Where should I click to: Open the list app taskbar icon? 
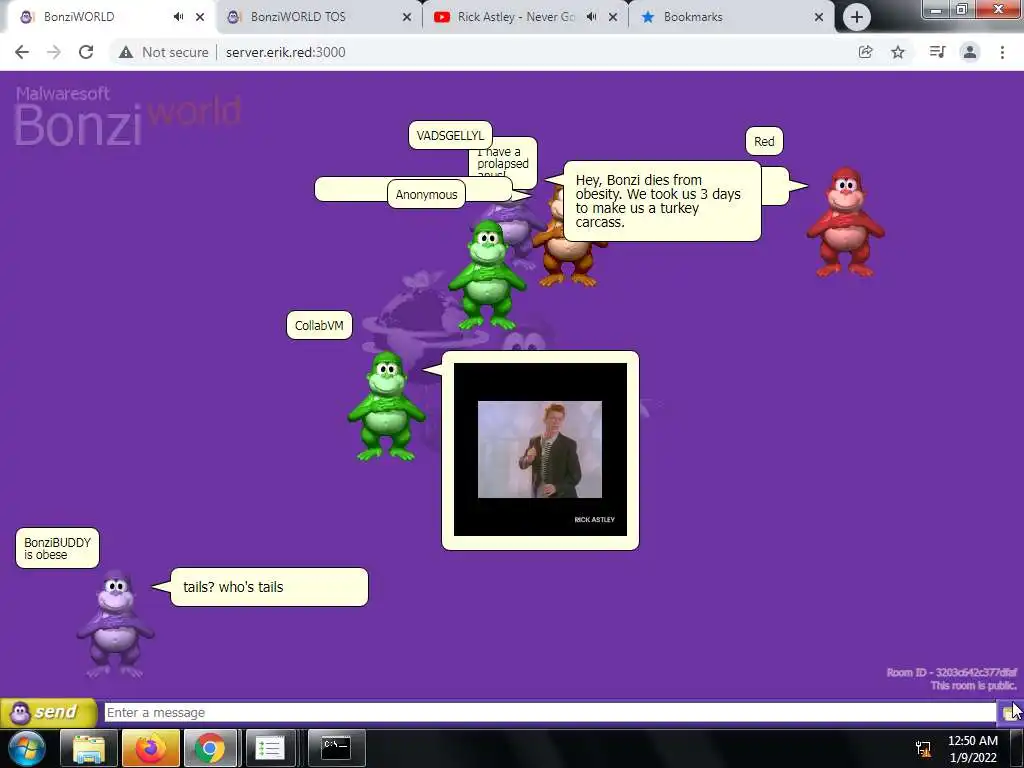tap(269, 748)
